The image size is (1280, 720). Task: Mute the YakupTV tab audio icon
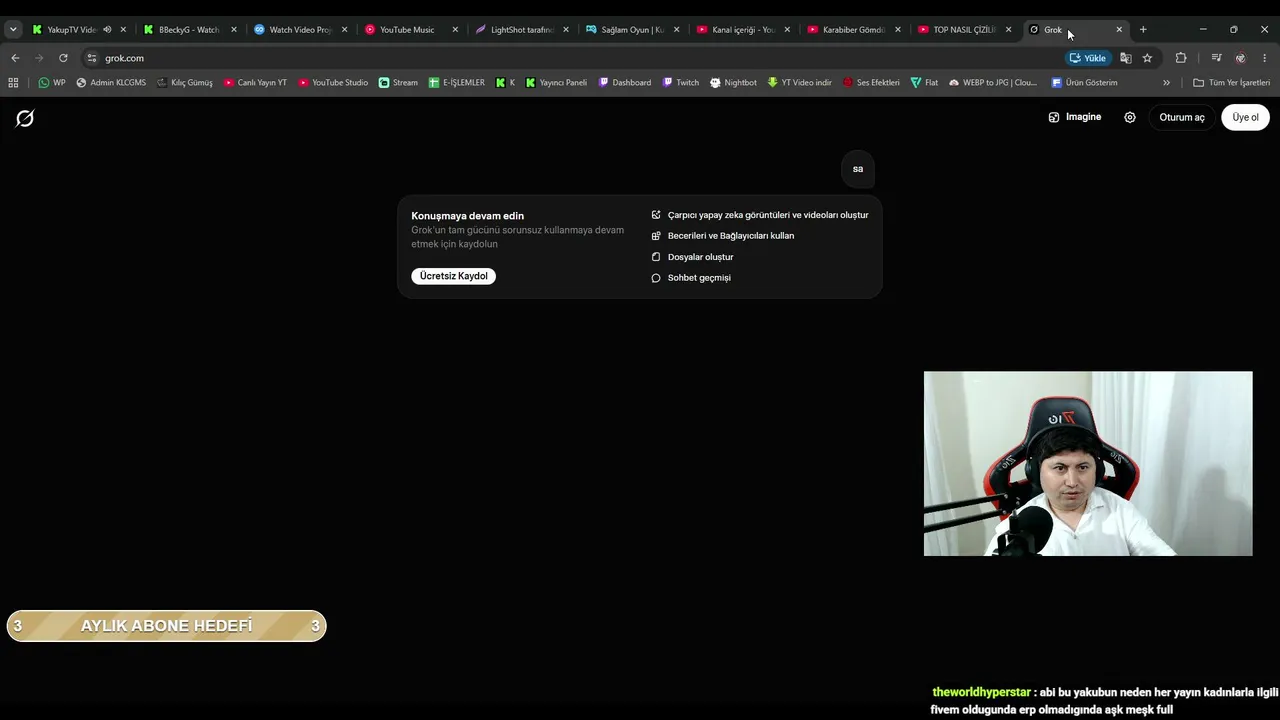(x=107, y=30)
